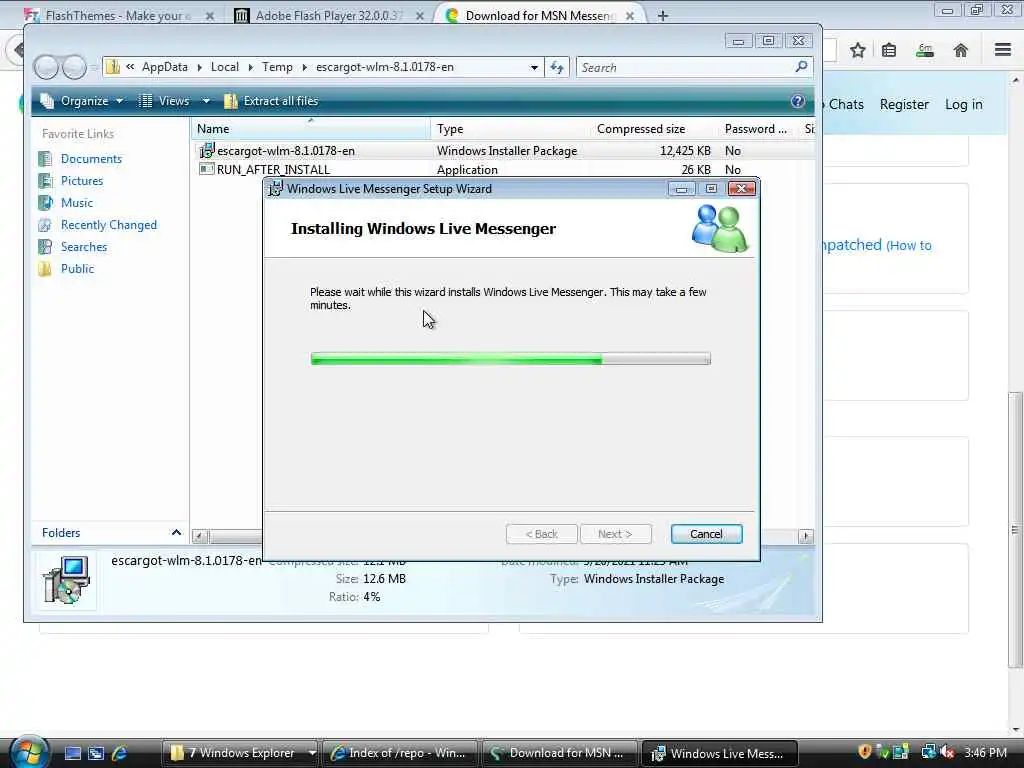Select escargot-wlm-8.1.0178-en installer file row
Screen dimensions: 1024x768
[503, 151]
